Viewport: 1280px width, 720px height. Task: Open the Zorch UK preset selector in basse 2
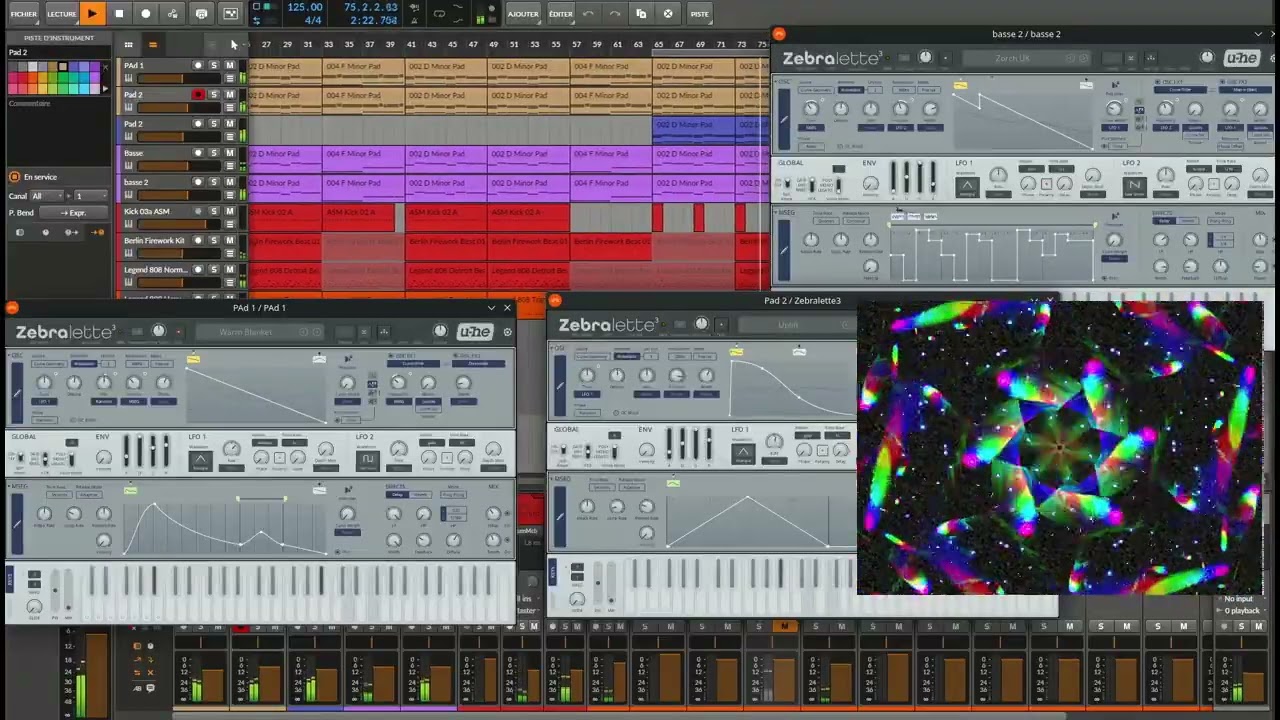1012,58
